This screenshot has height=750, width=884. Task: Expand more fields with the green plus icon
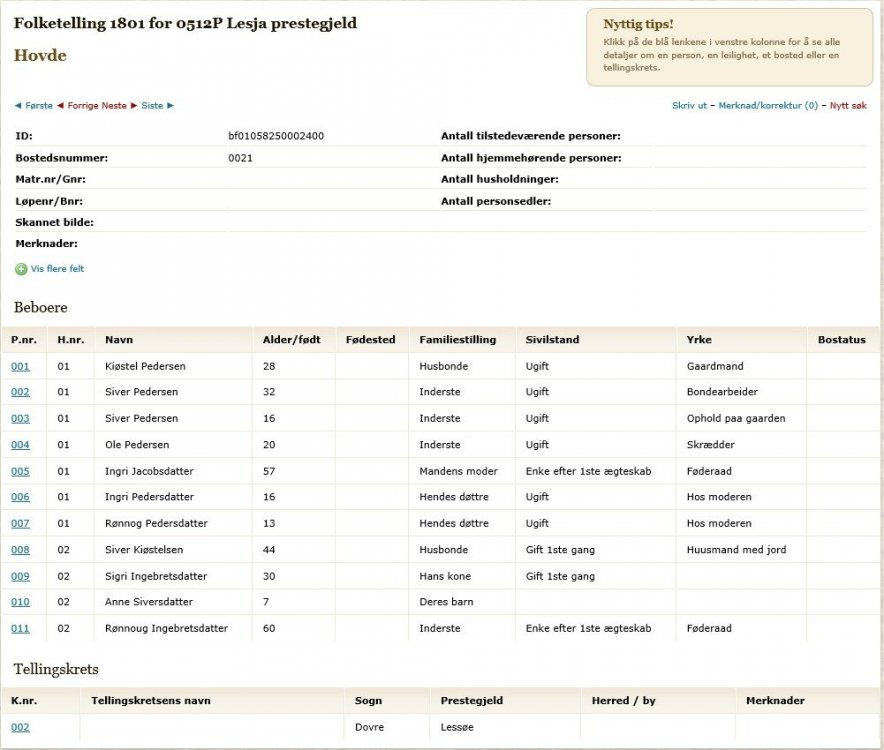pyautogui.click(x=21, y=269)
